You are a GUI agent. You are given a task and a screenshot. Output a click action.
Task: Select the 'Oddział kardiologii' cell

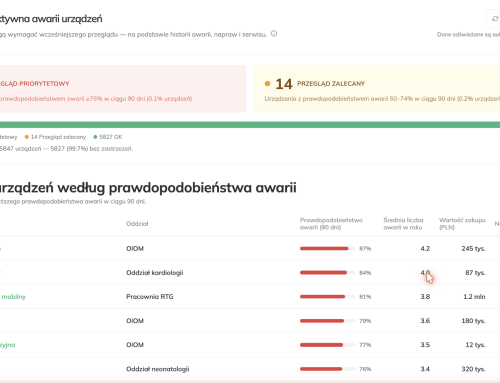pyautogui.click(x=155, y=273)
